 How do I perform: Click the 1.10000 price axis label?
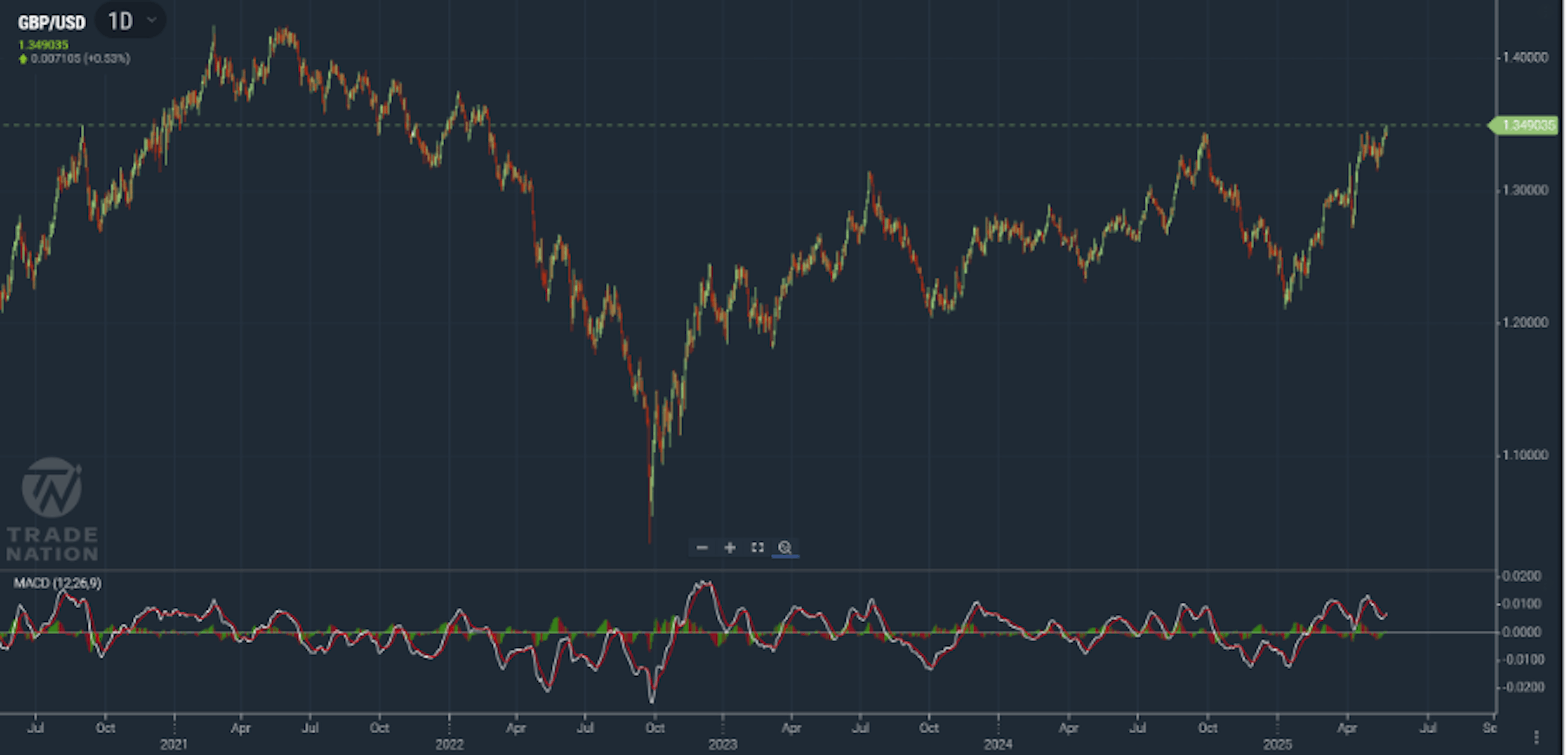pos(1526,455)
